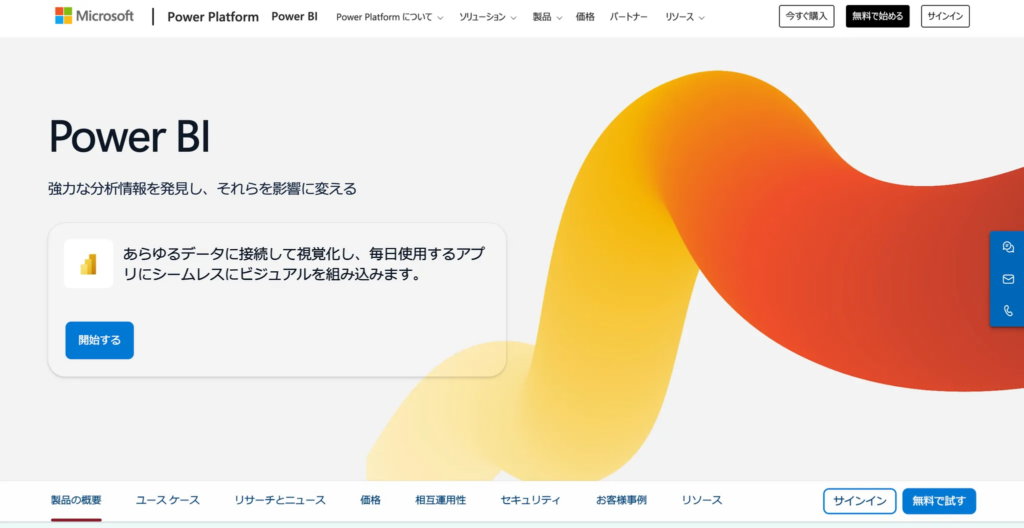Select the 製品の概要 tab

tap(76, 501)
